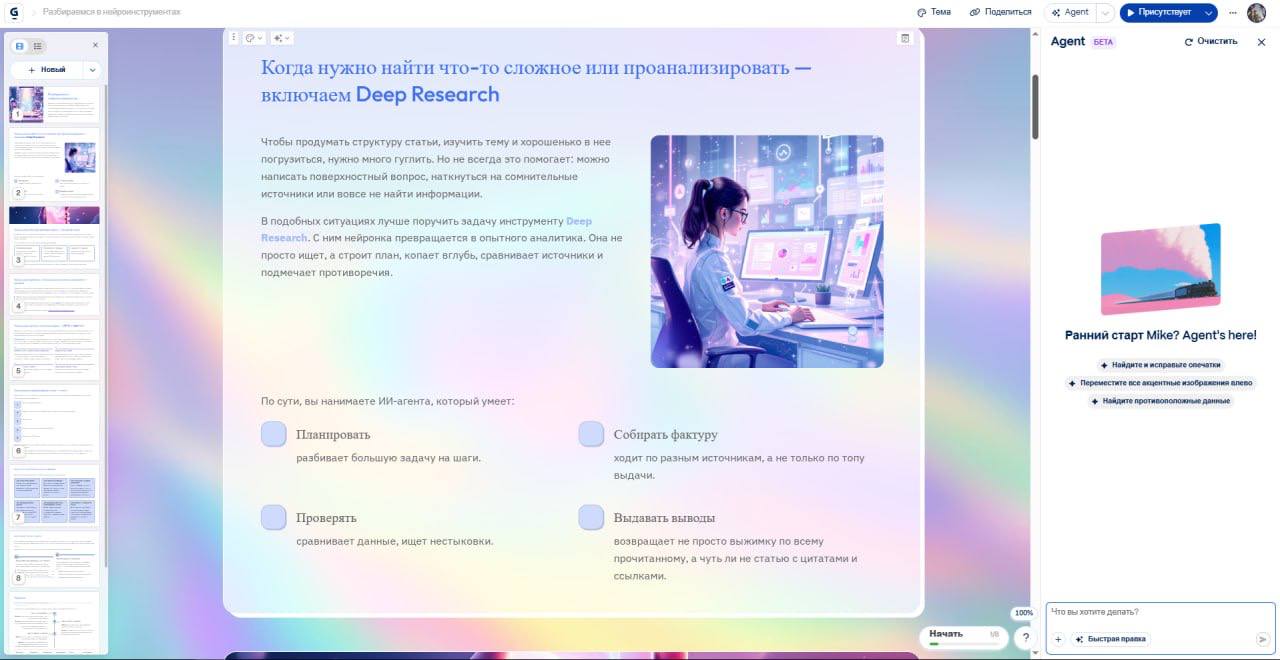Switch sidebar to list outline view
The width and height of the screenshot is (1280, 660).
(x=37, y=45)
